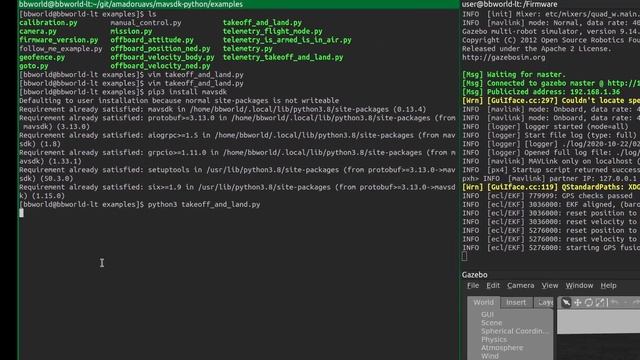The image size is (640, 360).
Task: Click the GuiIface.cc:119 QStandardPaths warning
Action: click(551, 187)
